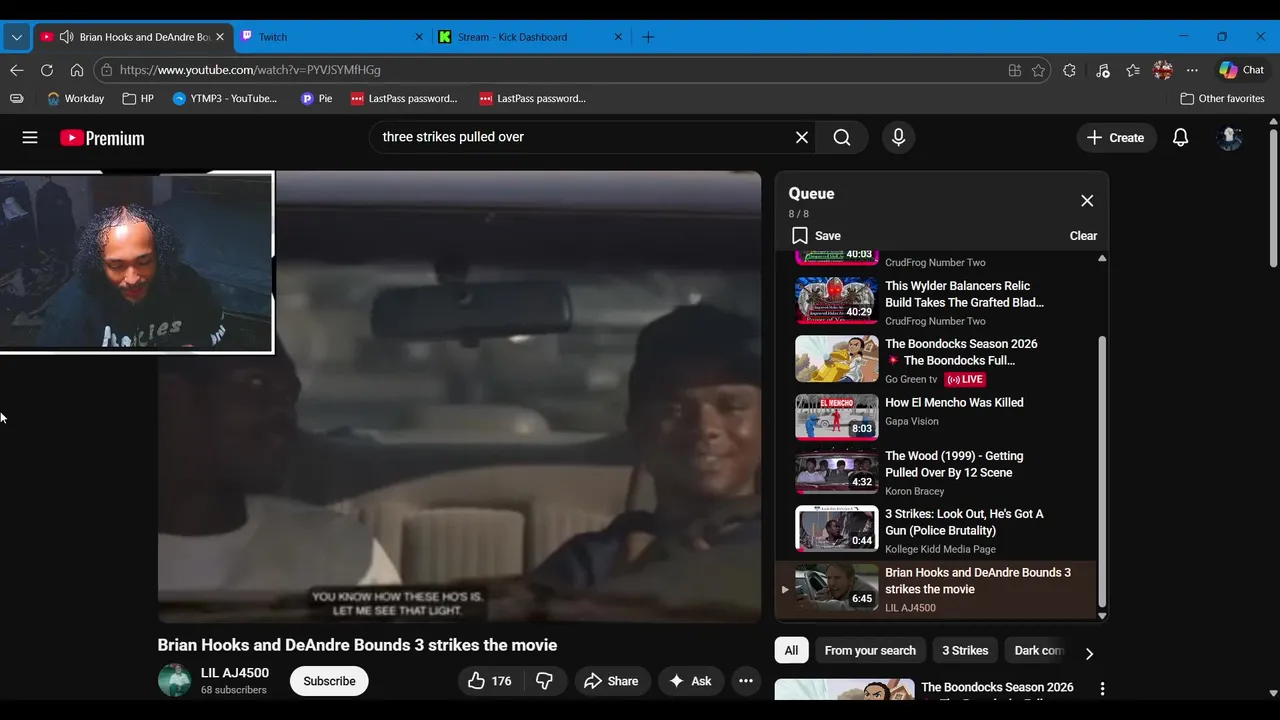Image resolution: width=1280 pixels, height=720 pixels.
Task: Open the recommended Boondocks Season 2026 thumbnail
Action: tap(844, 689)
